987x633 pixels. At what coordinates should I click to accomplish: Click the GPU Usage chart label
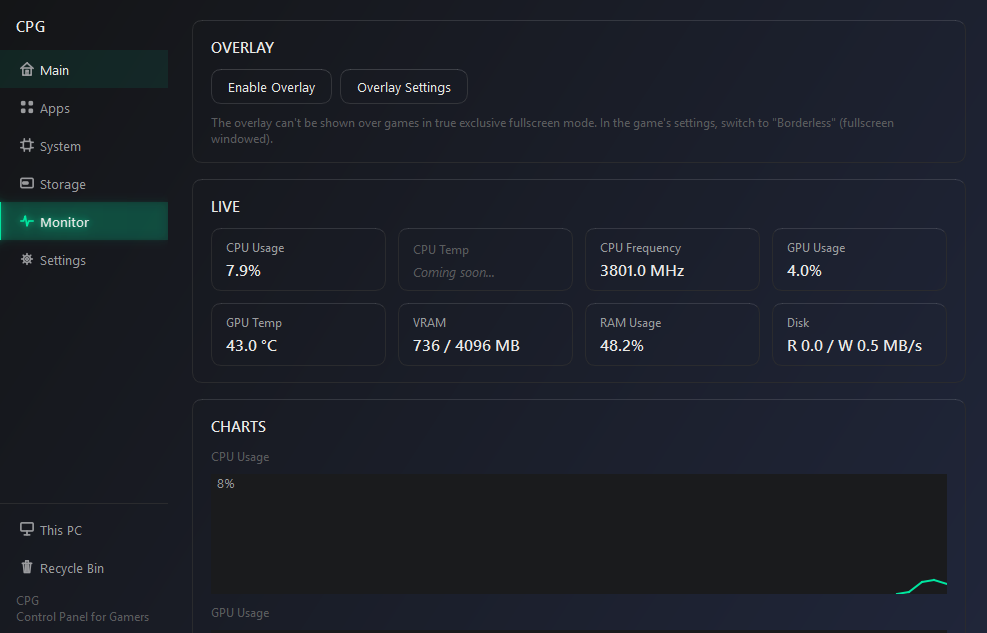(x=240, y=613)
